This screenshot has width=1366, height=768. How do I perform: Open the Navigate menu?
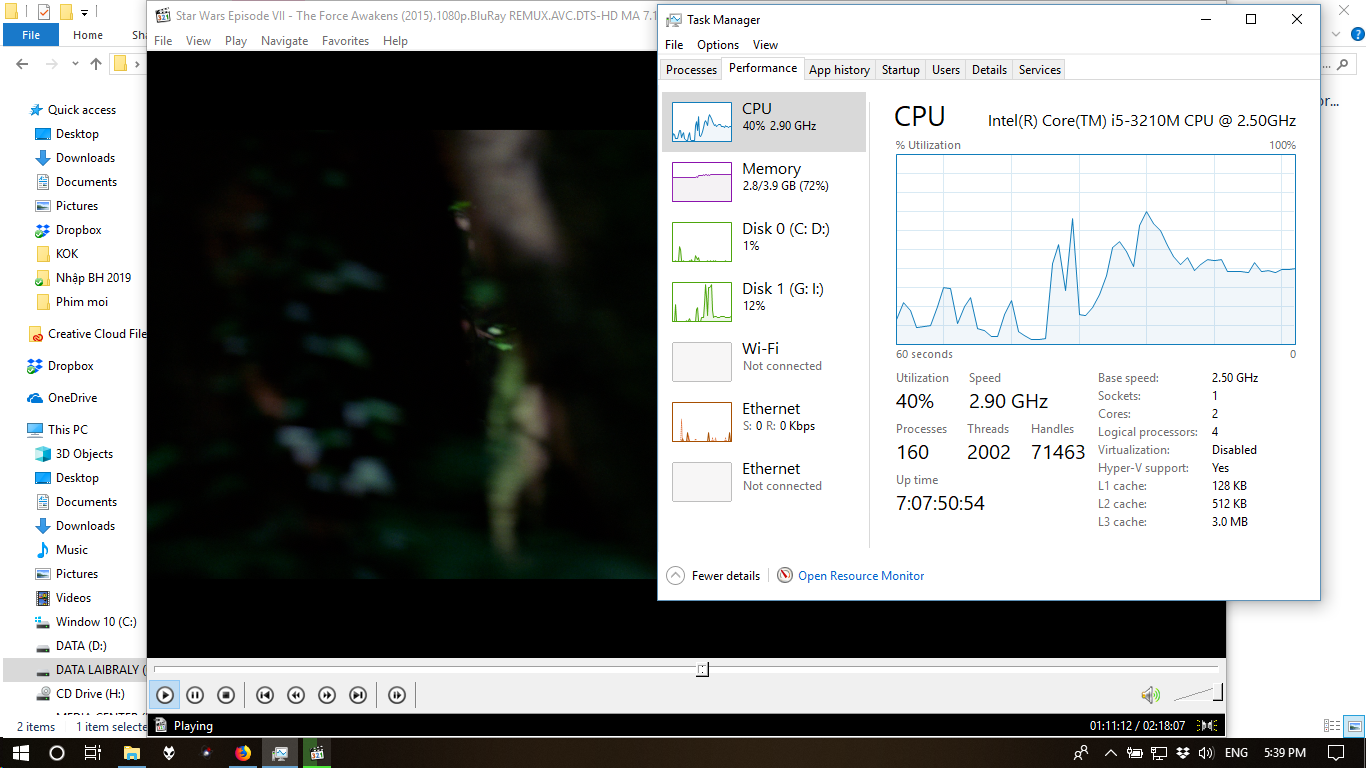[284, 41]
